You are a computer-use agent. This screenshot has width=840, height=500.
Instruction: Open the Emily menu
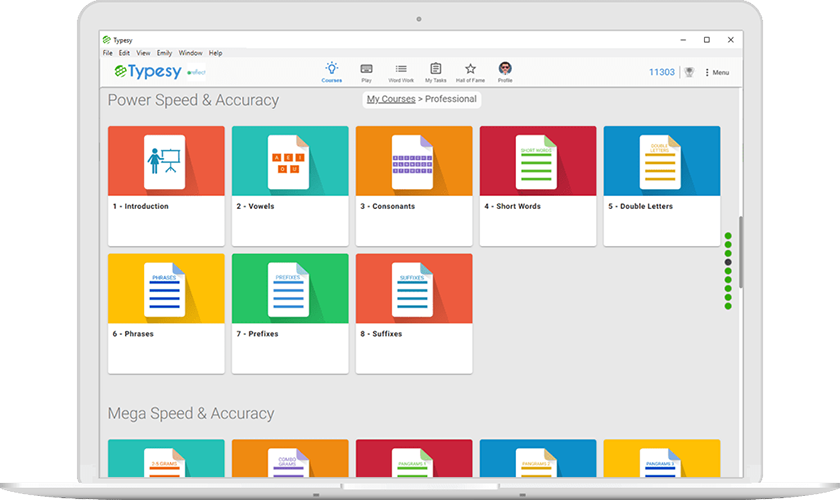click(x=164, y=53)
